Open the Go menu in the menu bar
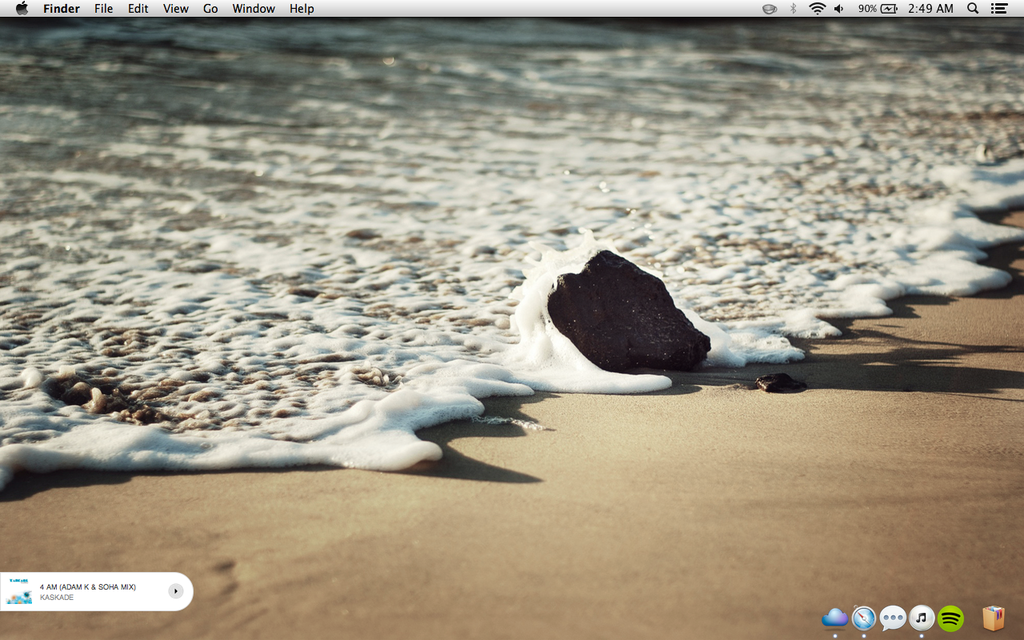The height and width of the screenshot is (640, 1024). coord(210,9)
